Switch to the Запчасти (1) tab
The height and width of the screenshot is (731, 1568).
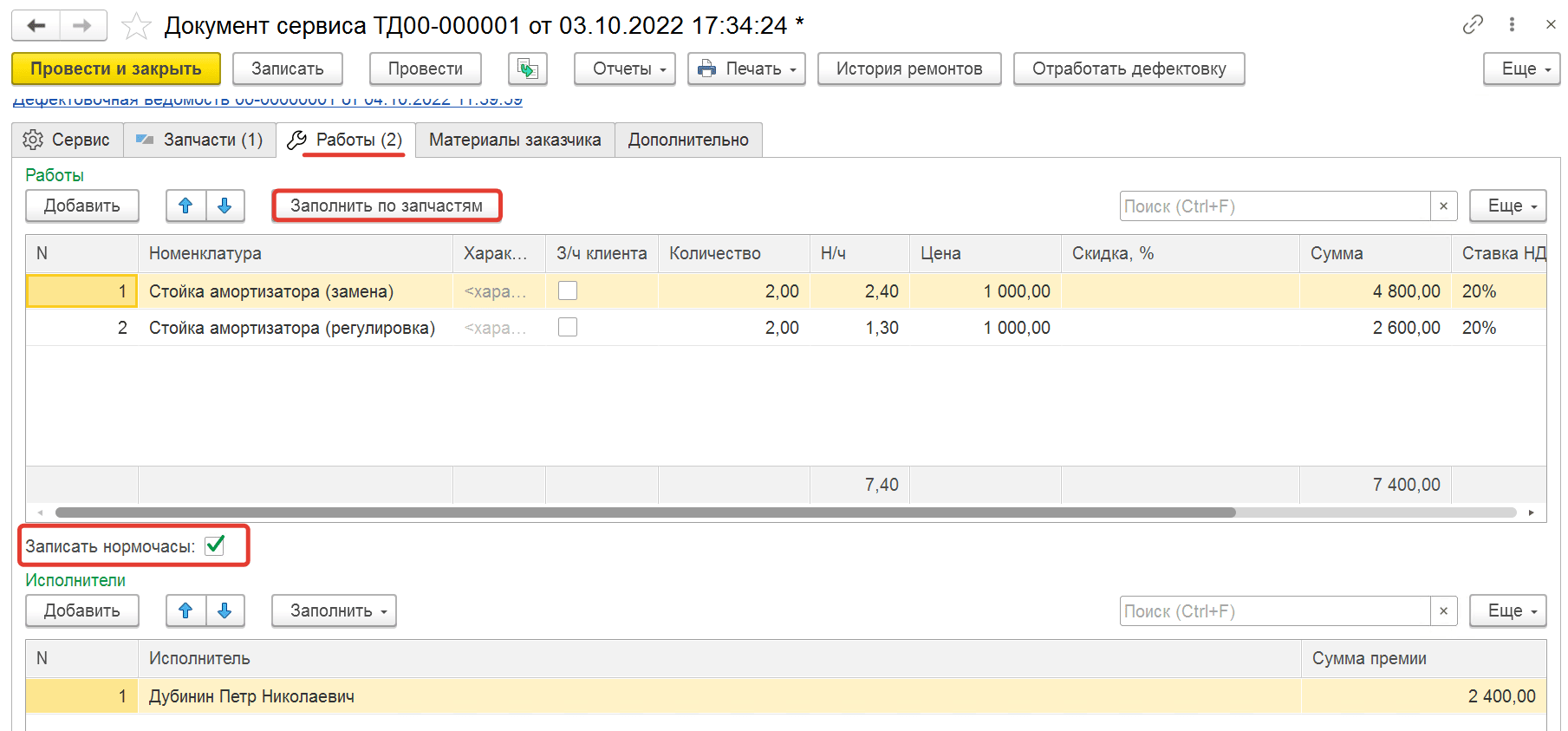[x=200, y=140]
